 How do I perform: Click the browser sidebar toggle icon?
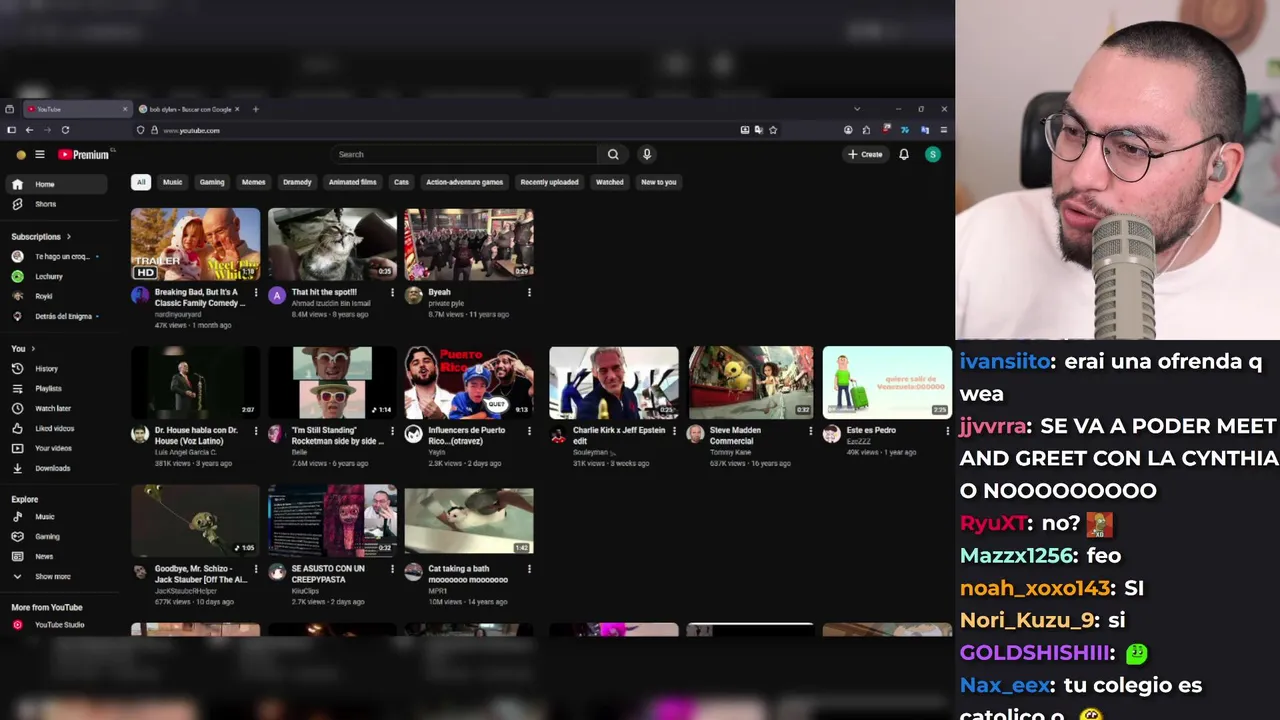coord(11,130)
